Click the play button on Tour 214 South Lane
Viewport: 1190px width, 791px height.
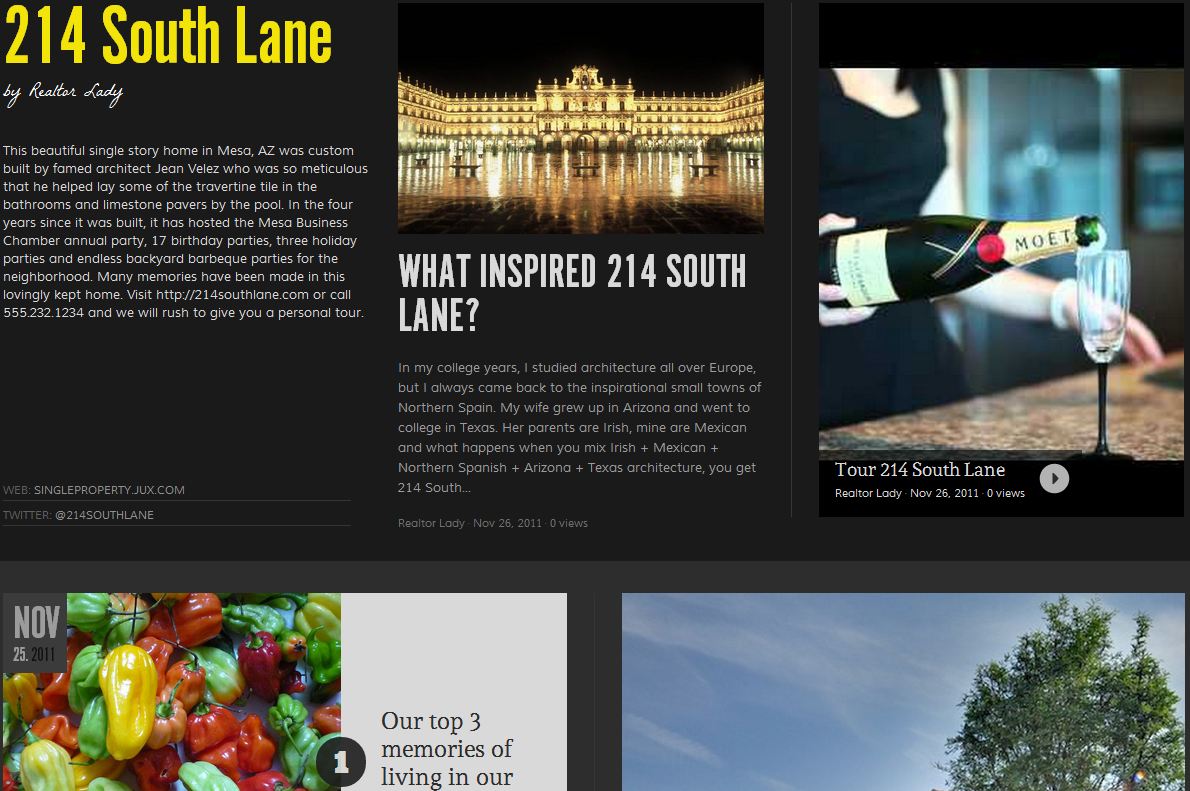(1053, 479)
